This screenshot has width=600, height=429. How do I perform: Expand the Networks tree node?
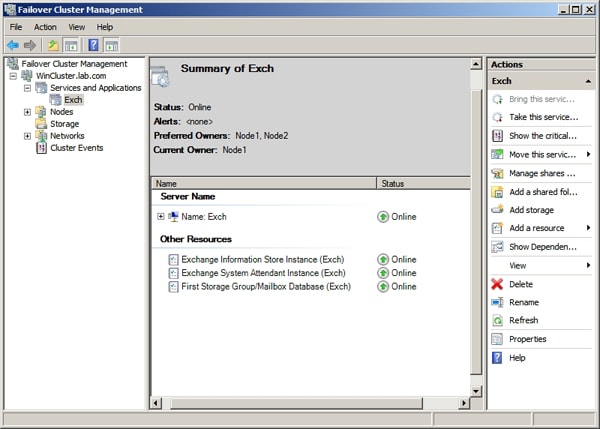[x=27, y=136]
